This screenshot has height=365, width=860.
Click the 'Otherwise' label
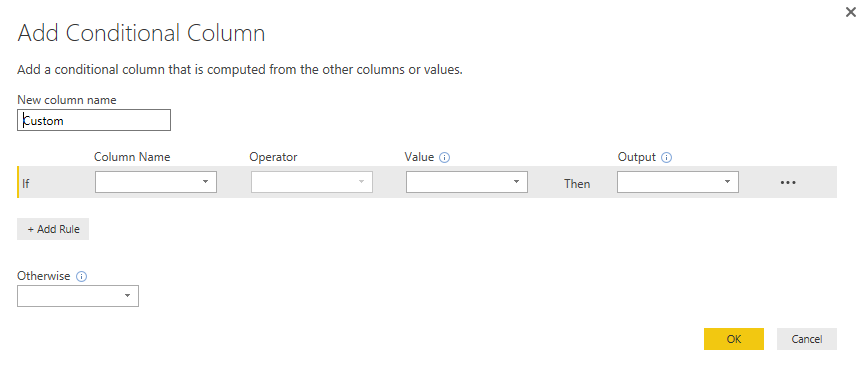44,276
